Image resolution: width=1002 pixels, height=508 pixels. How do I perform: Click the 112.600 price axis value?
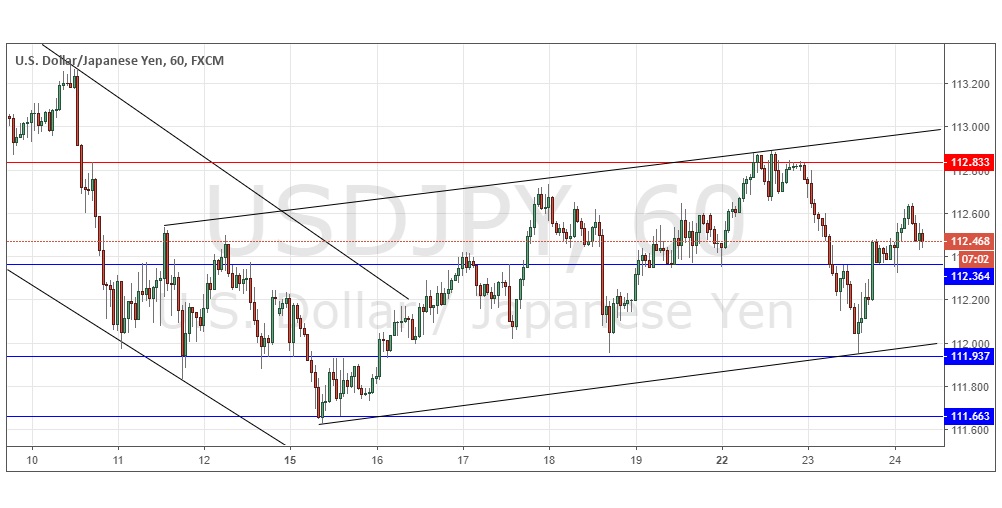(x=968, y=213)
